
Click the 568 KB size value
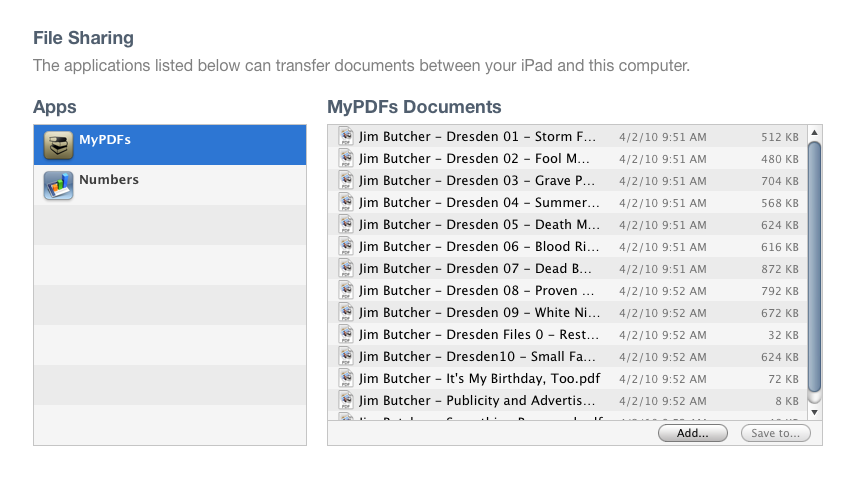(780, 203)
